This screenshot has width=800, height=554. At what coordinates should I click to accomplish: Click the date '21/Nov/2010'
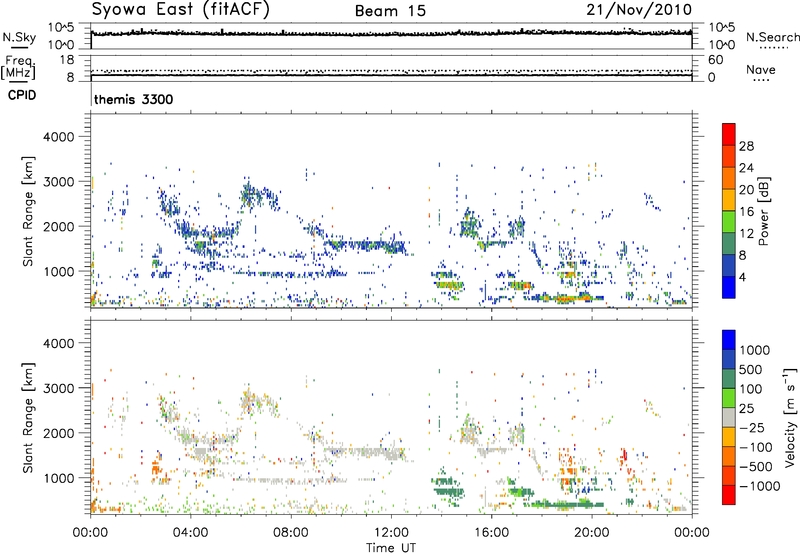[x=639, y=9]
